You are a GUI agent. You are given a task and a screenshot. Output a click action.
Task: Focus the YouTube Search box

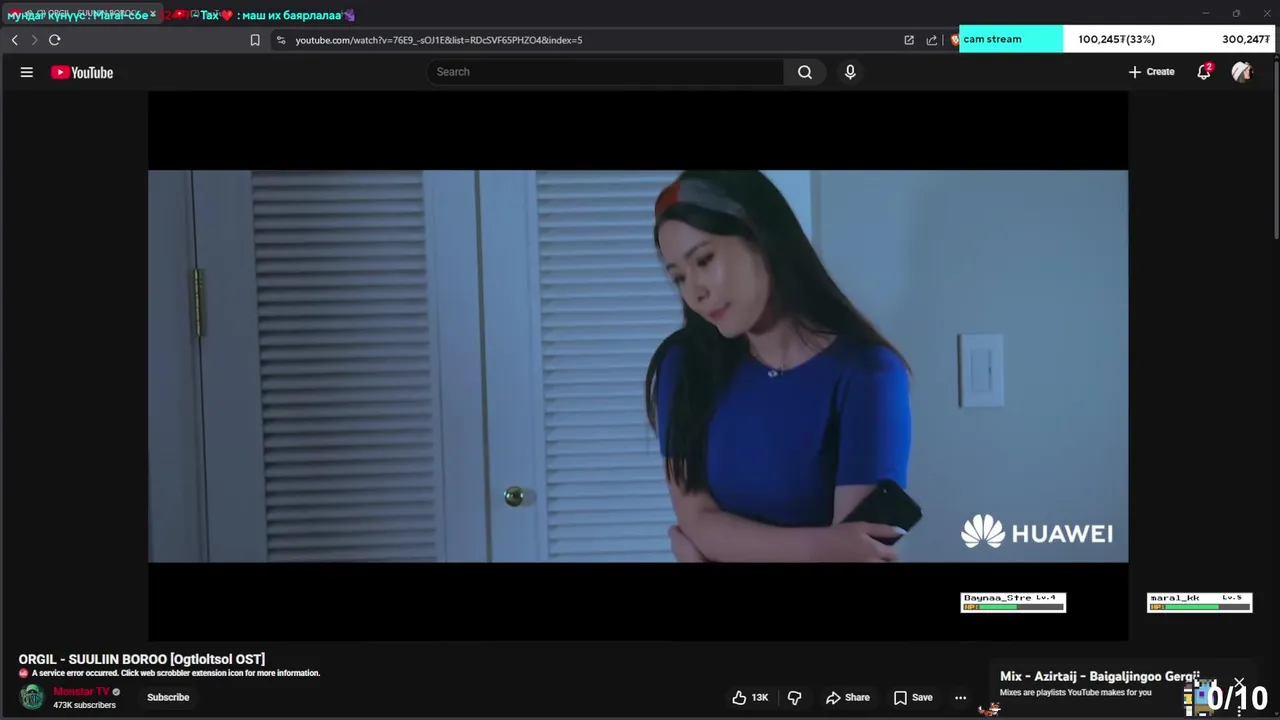pyautogui.click(x=605, y=72)
